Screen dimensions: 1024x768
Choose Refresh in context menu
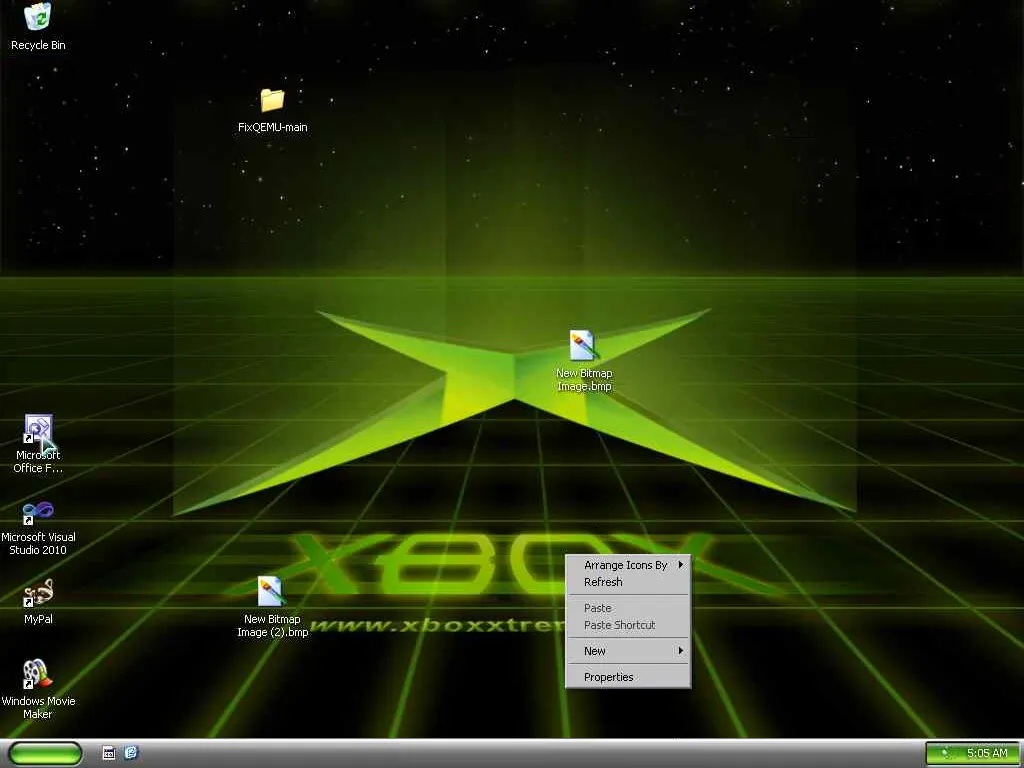pos(628,582)
